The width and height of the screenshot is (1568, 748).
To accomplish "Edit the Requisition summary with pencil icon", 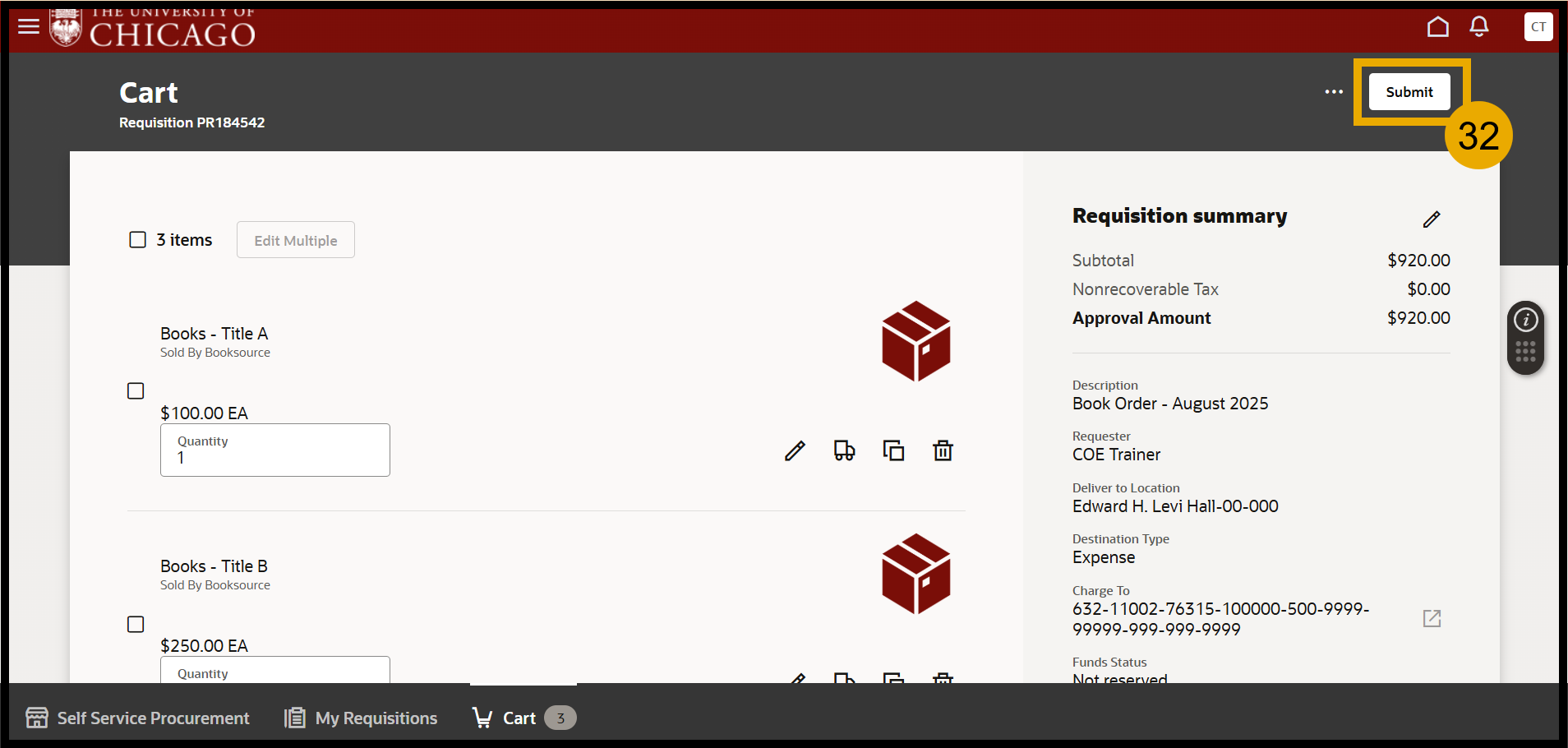I will coord(1432,219).
